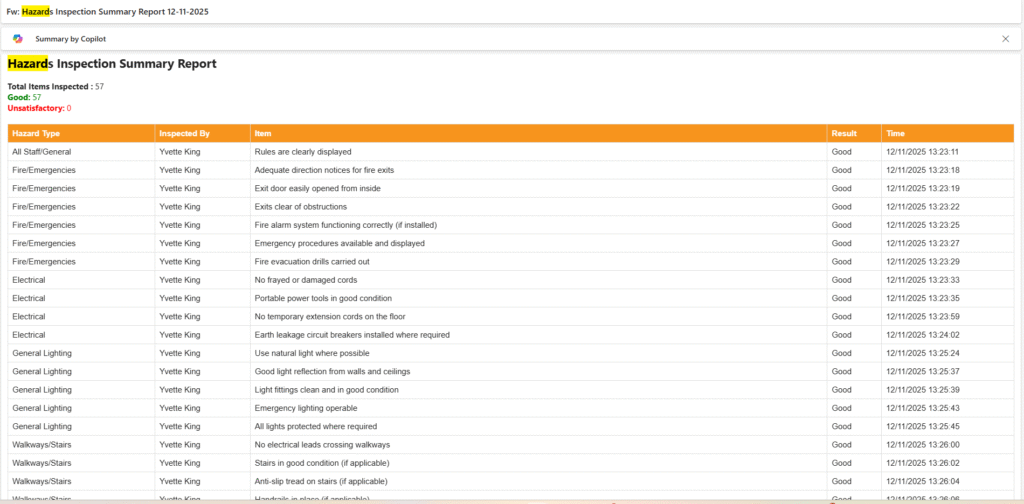The image size is (1024, 504).
Task: Select the All Staff/General hazard type cell
Action: (41, 152)
